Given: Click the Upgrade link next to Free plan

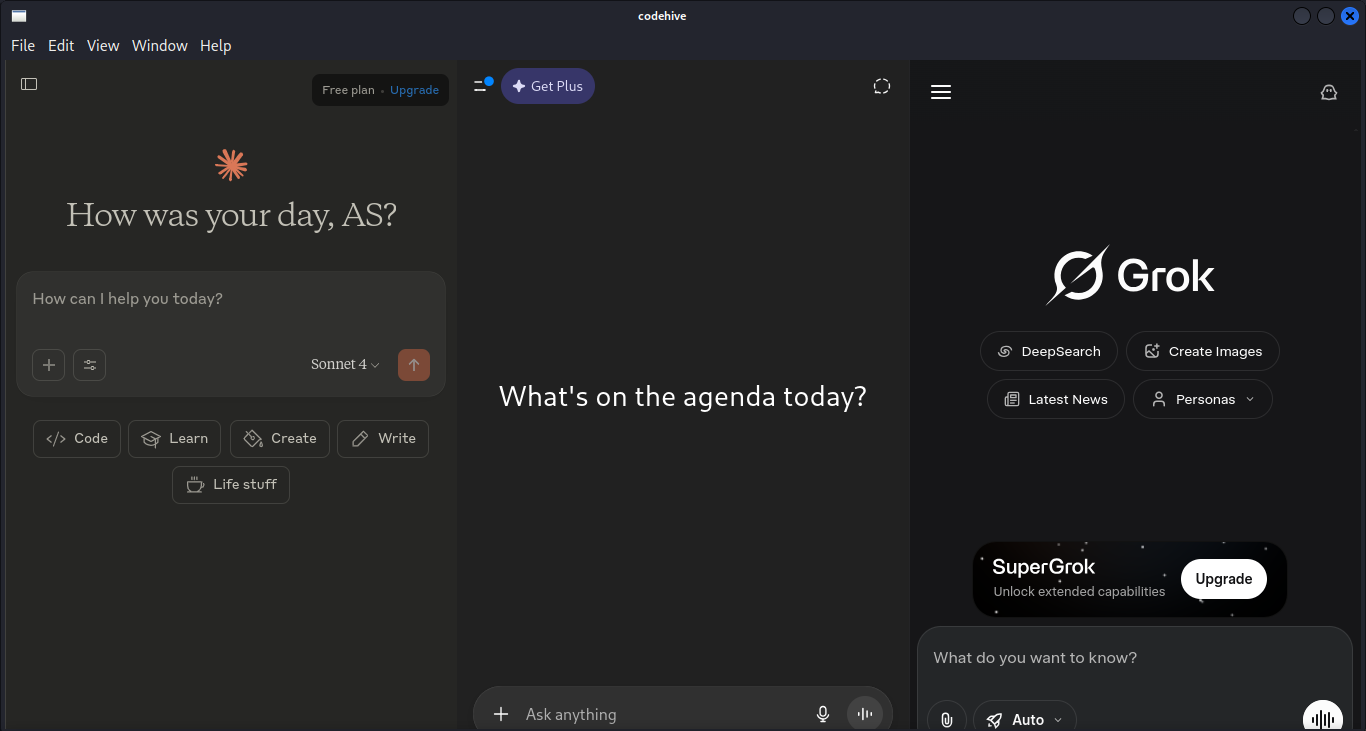Looking at the screenshot, I should pos(414,90).
